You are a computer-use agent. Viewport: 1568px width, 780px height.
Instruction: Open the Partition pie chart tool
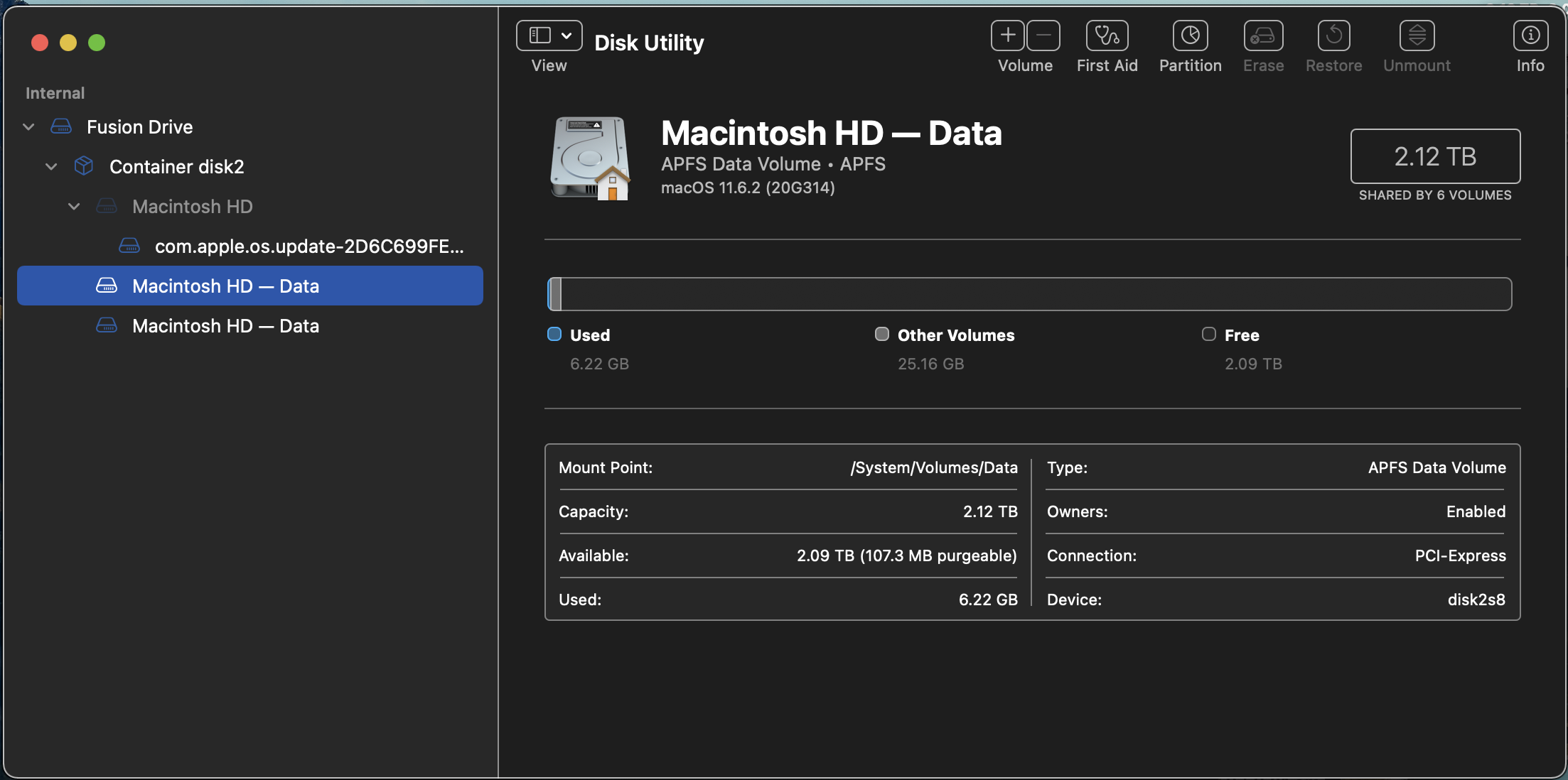click(x=1190, y=36)
